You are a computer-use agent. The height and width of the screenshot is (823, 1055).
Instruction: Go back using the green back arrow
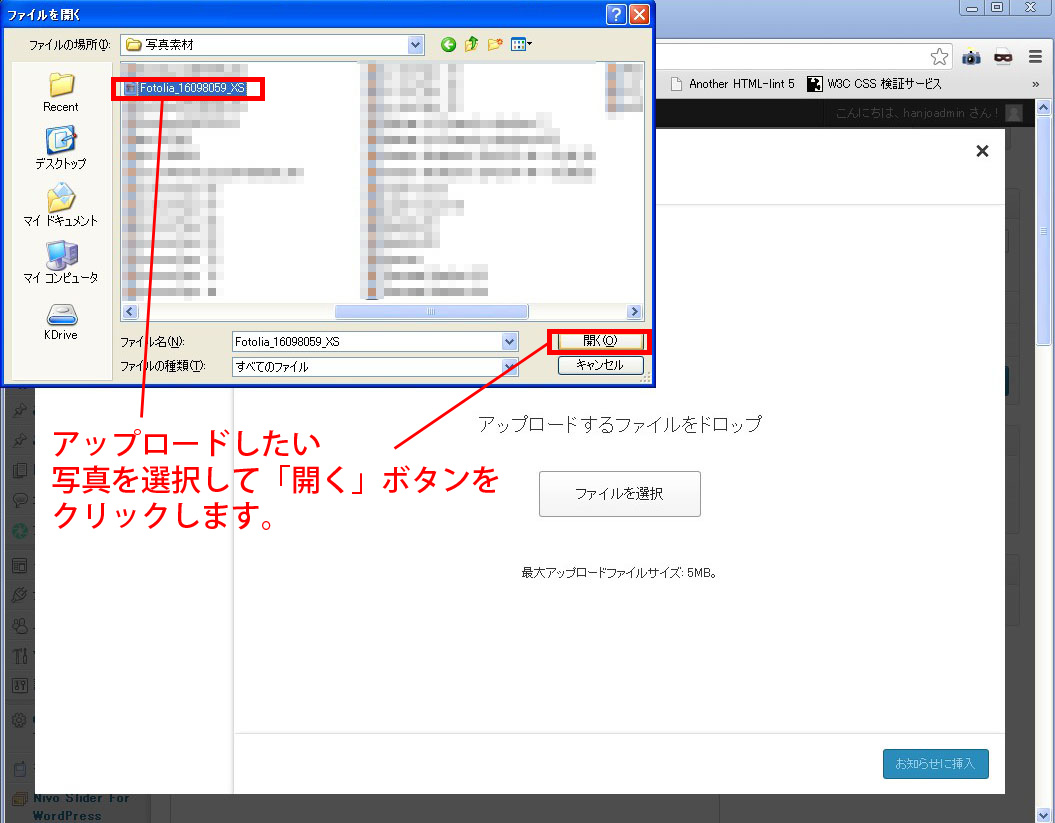click(x=448, y=44)
